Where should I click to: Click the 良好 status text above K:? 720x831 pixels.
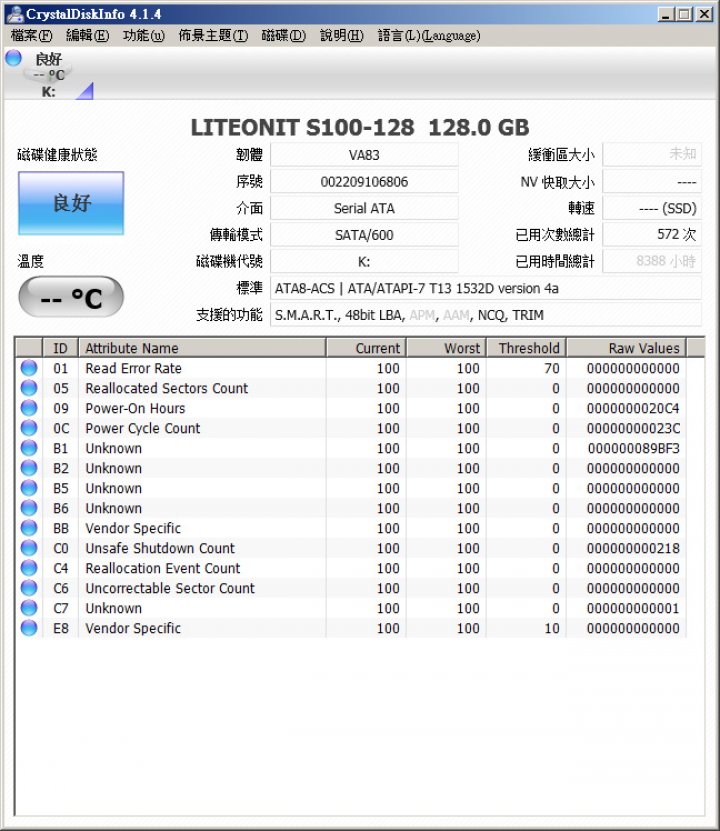(48, 59)
